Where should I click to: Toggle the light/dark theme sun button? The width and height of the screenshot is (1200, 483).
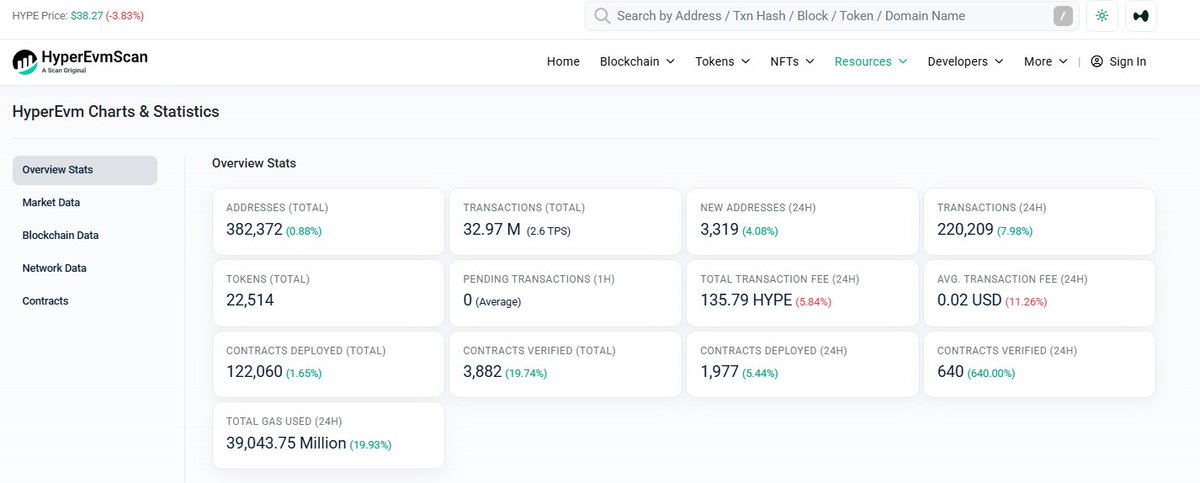point(1102,16)
